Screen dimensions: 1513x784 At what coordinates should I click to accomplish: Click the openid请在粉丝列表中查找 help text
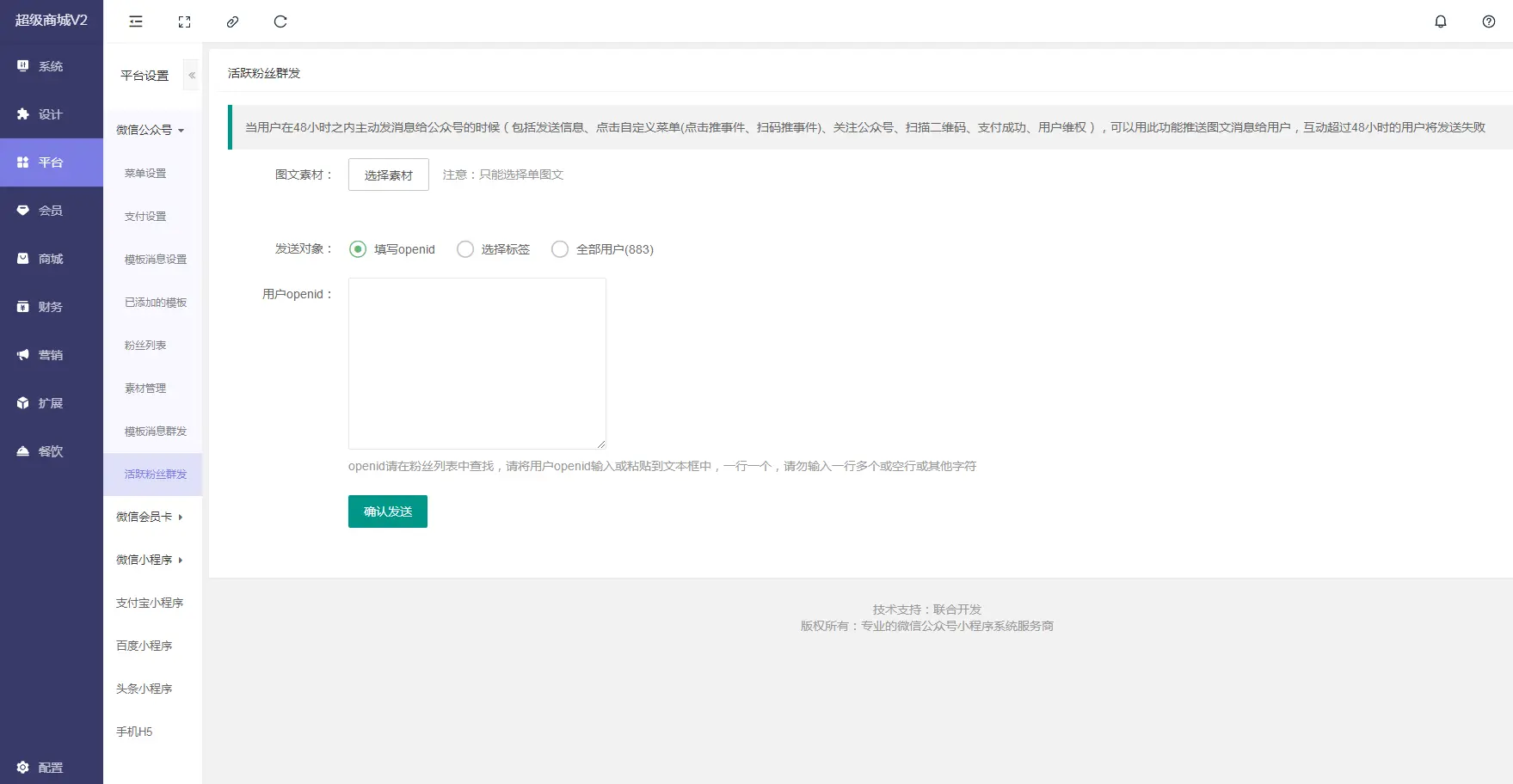pyautogui.click(x=662, y=466)
